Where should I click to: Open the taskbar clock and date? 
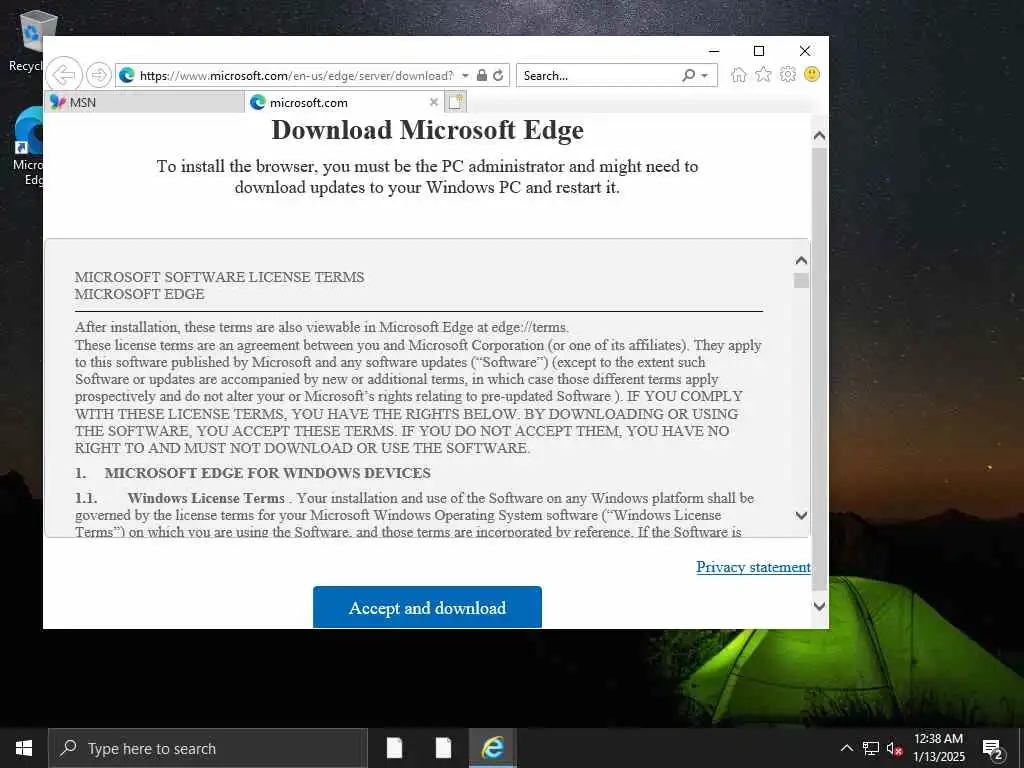[938, 748]
